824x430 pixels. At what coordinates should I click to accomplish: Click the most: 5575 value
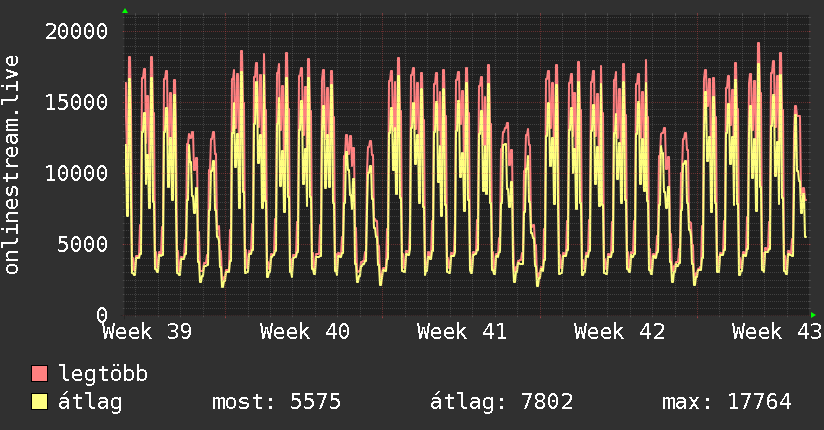click(276, 402)
